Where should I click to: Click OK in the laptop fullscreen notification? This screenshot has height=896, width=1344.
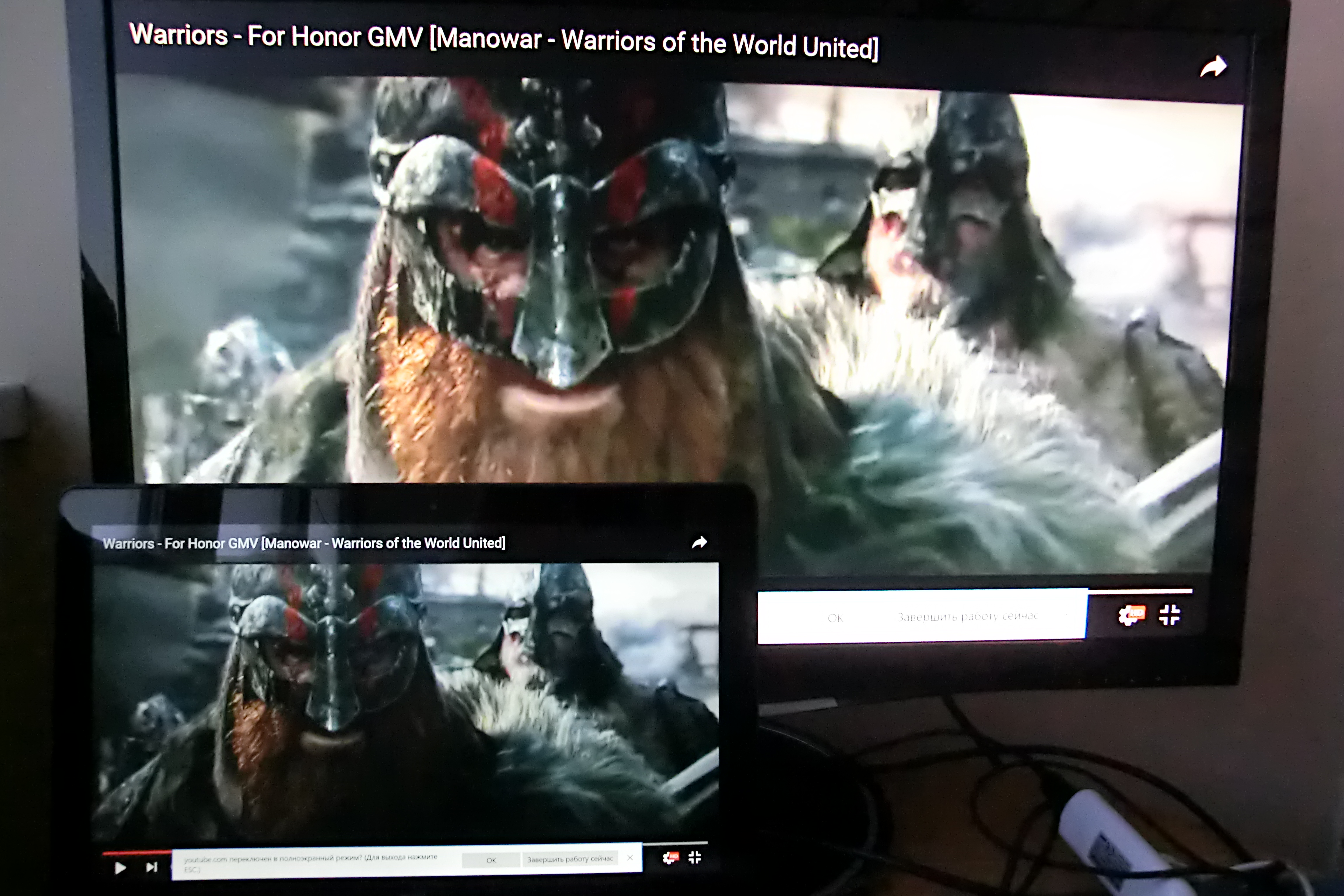(x=491, y=860)
